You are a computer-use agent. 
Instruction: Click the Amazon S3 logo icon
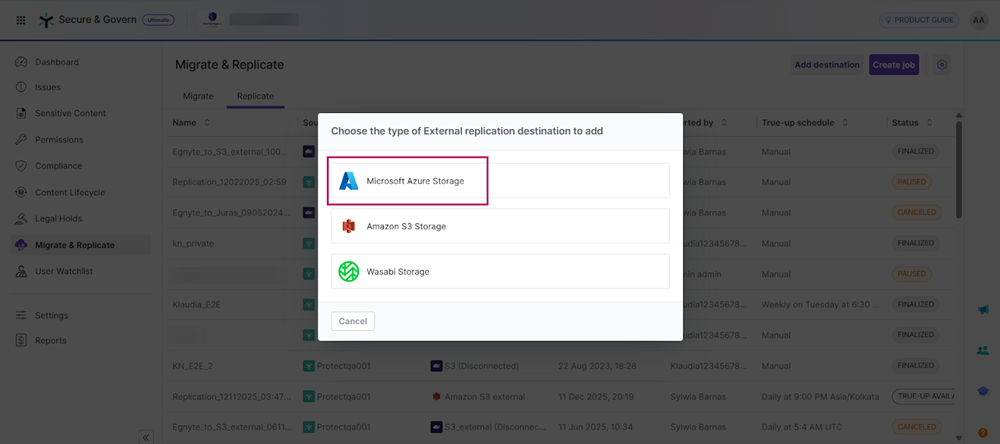pos(348,226)
